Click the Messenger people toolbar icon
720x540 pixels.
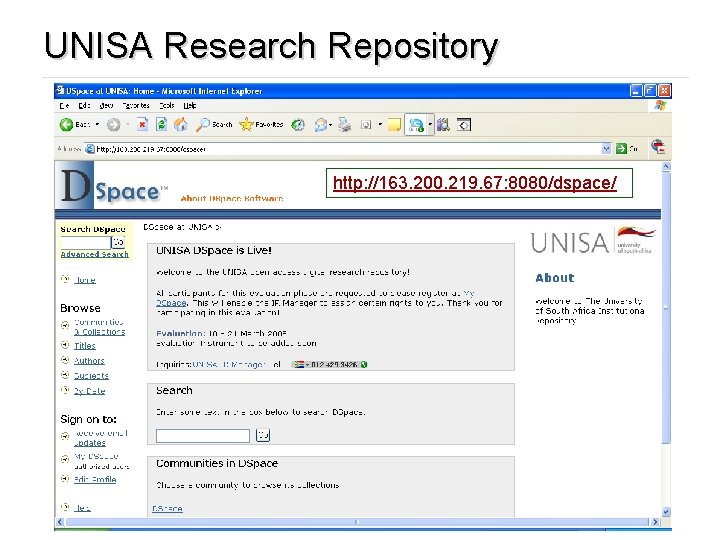[x=416, y=125]
